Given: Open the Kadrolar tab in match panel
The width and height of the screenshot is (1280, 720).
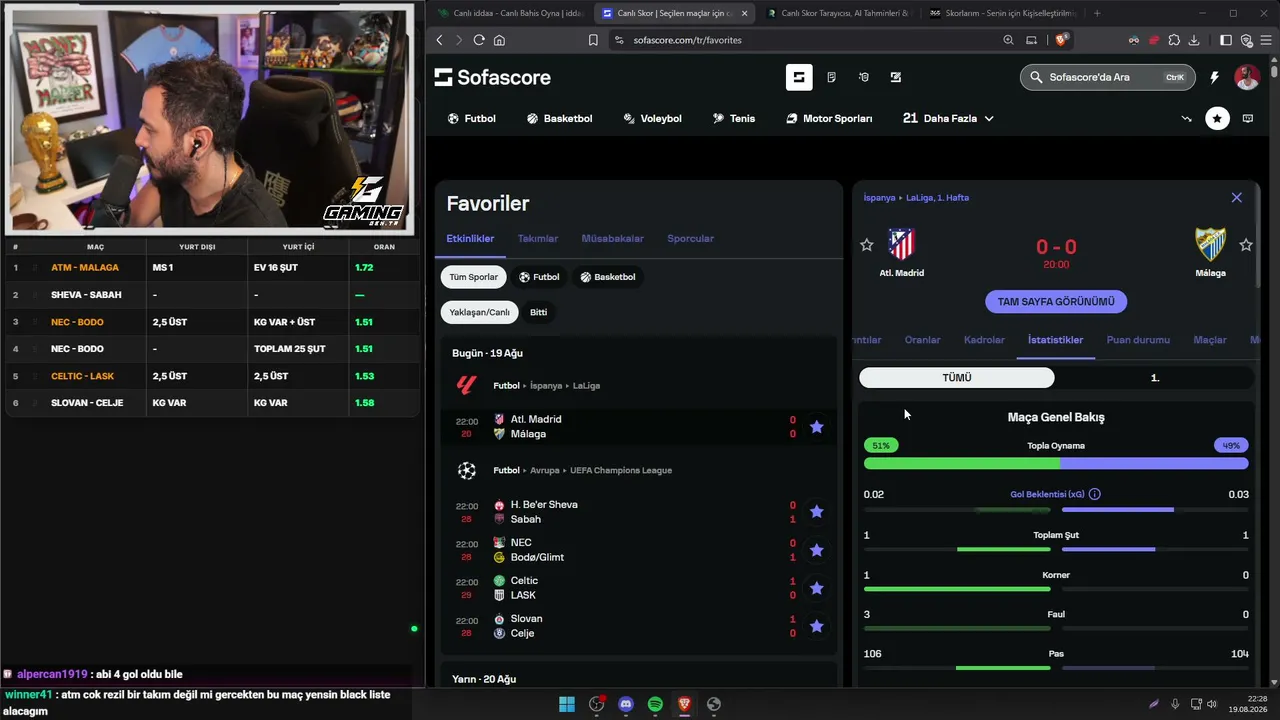Looking at the screenshot, I should click(984, 340).
